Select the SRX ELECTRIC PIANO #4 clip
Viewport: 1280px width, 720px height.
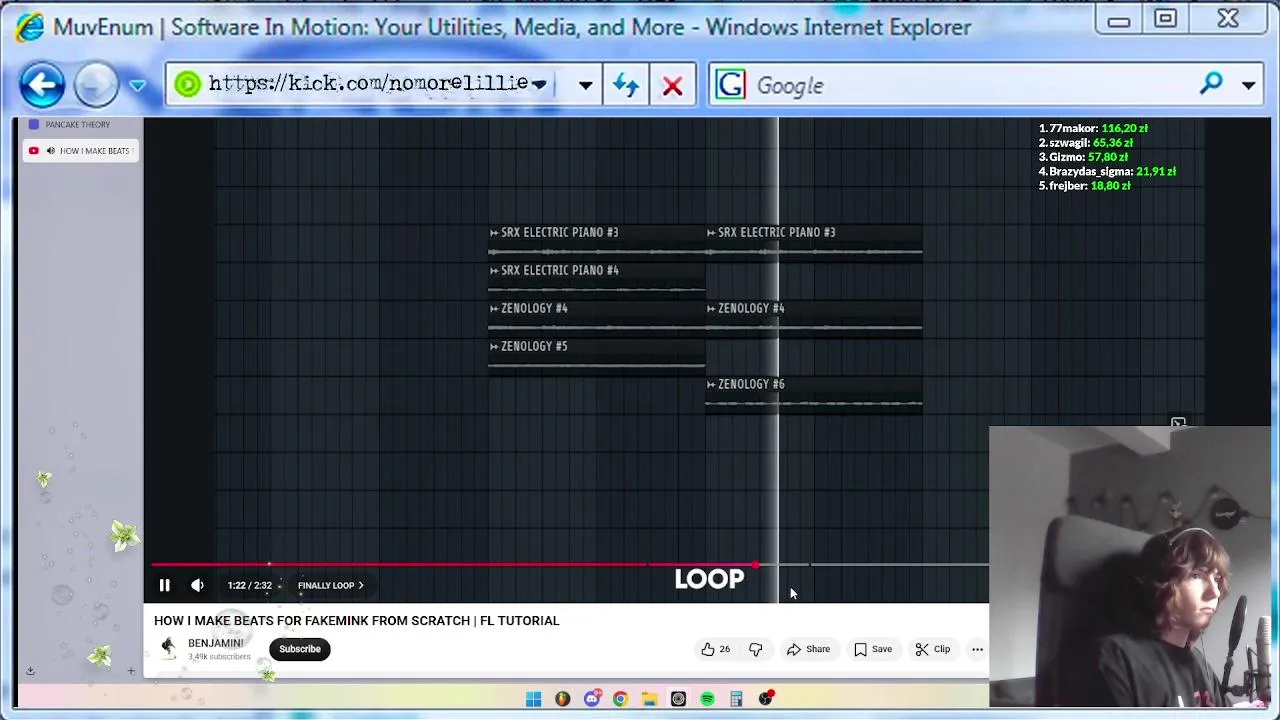pos(597,279)
